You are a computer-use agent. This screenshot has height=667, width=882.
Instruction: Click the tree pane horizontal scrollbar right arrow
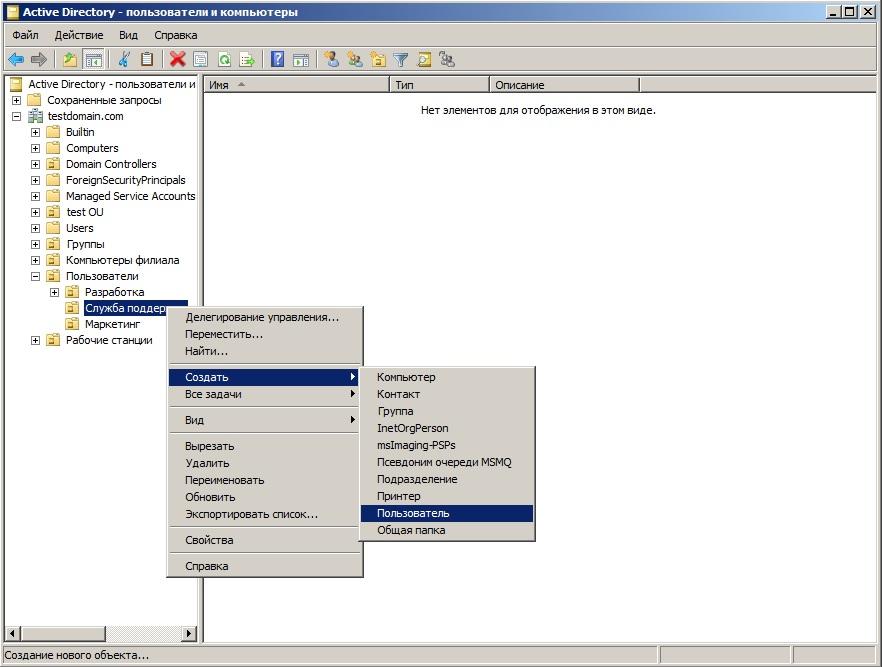coord(191,634)
